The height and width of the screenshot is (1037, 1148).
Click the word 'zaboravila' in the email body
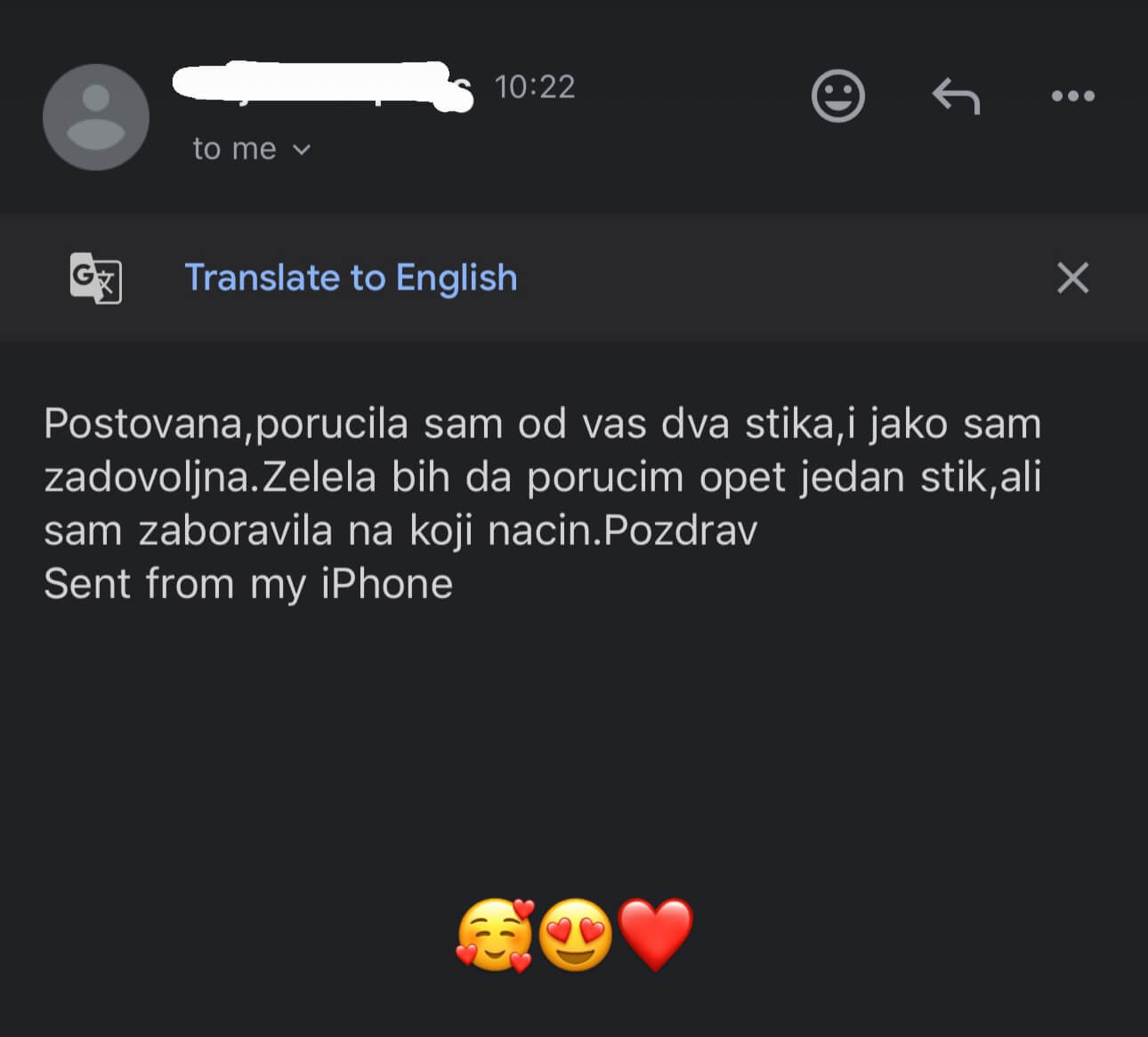coord(235,531)
